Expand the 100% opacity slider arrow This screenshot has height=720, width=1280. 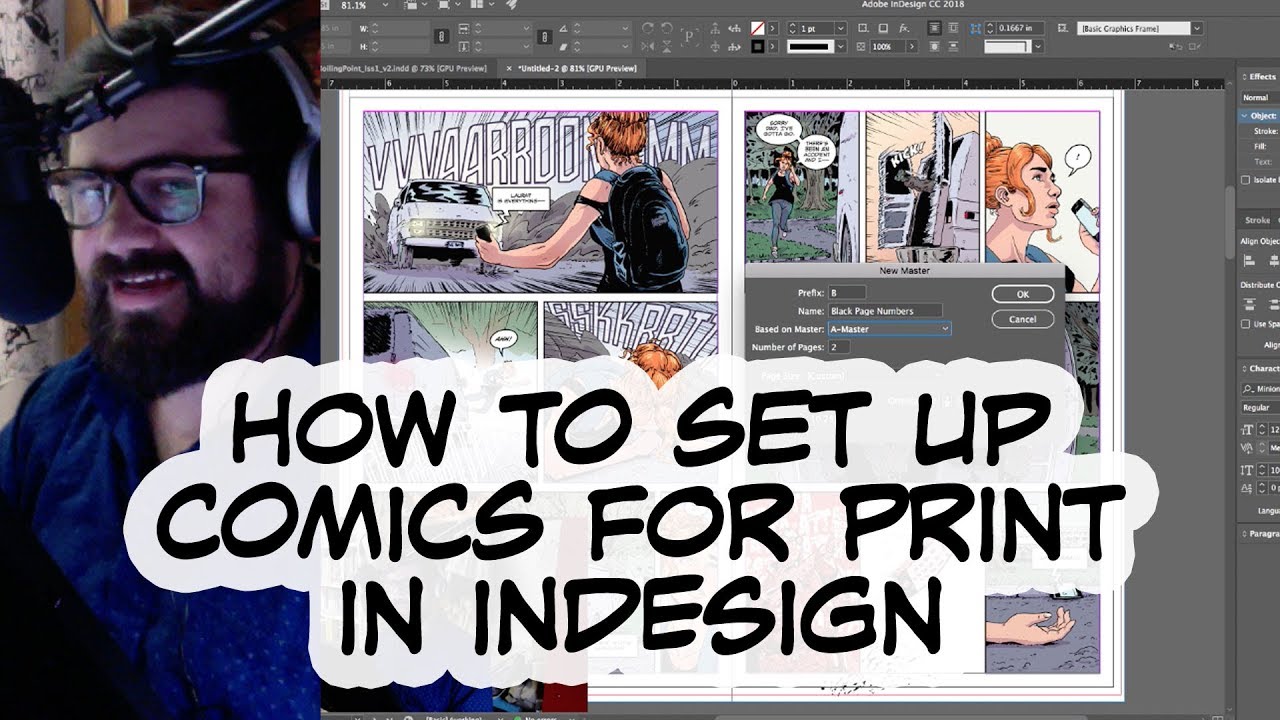[x=912, y=47]
